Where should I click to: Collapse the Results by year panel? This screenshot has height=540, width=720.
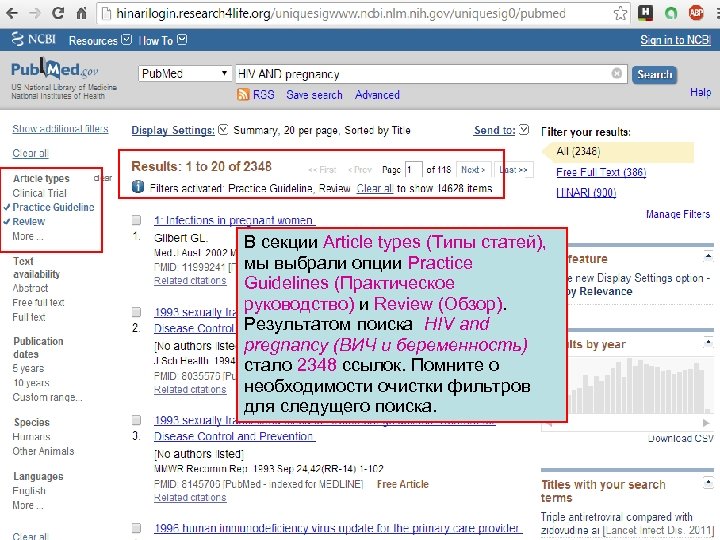pos(708,342)
